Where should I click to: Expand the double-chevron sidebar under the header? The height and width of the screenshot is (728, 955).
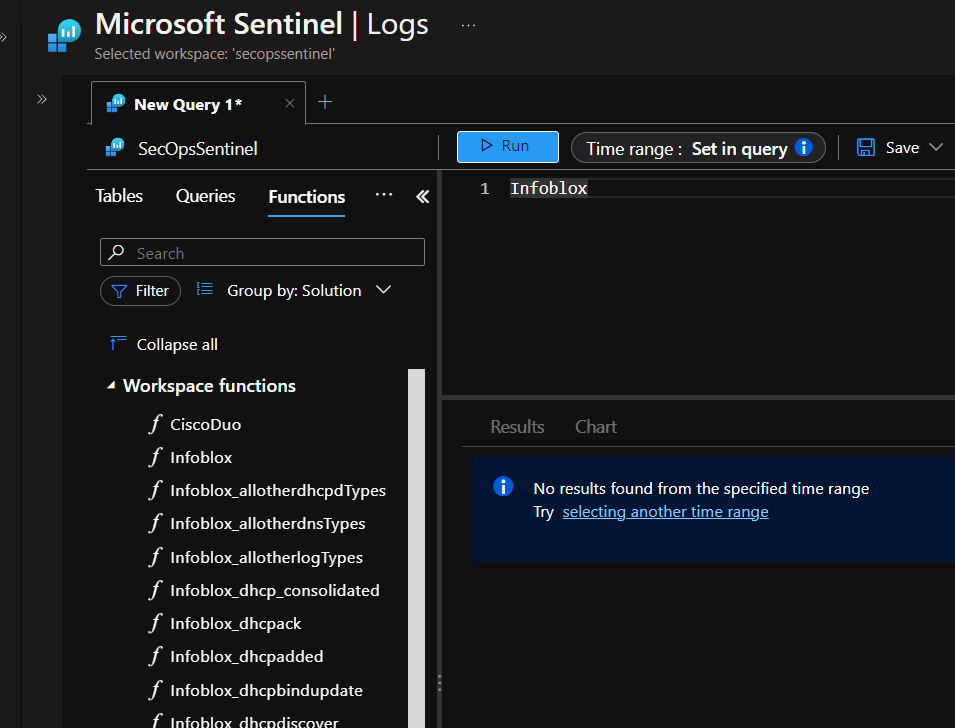(41, 99)
